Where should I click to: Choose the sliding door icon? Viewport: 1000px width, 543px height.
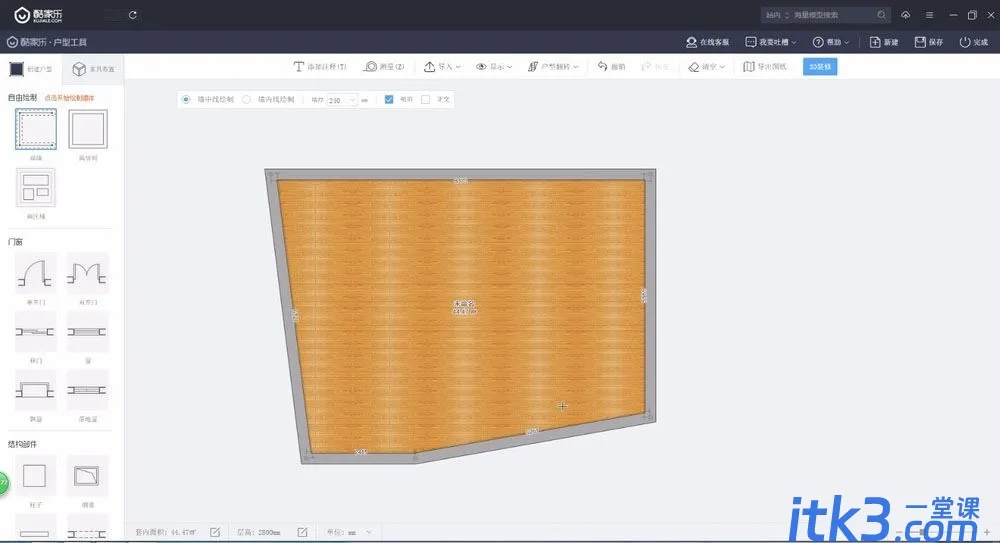point(35,332)
